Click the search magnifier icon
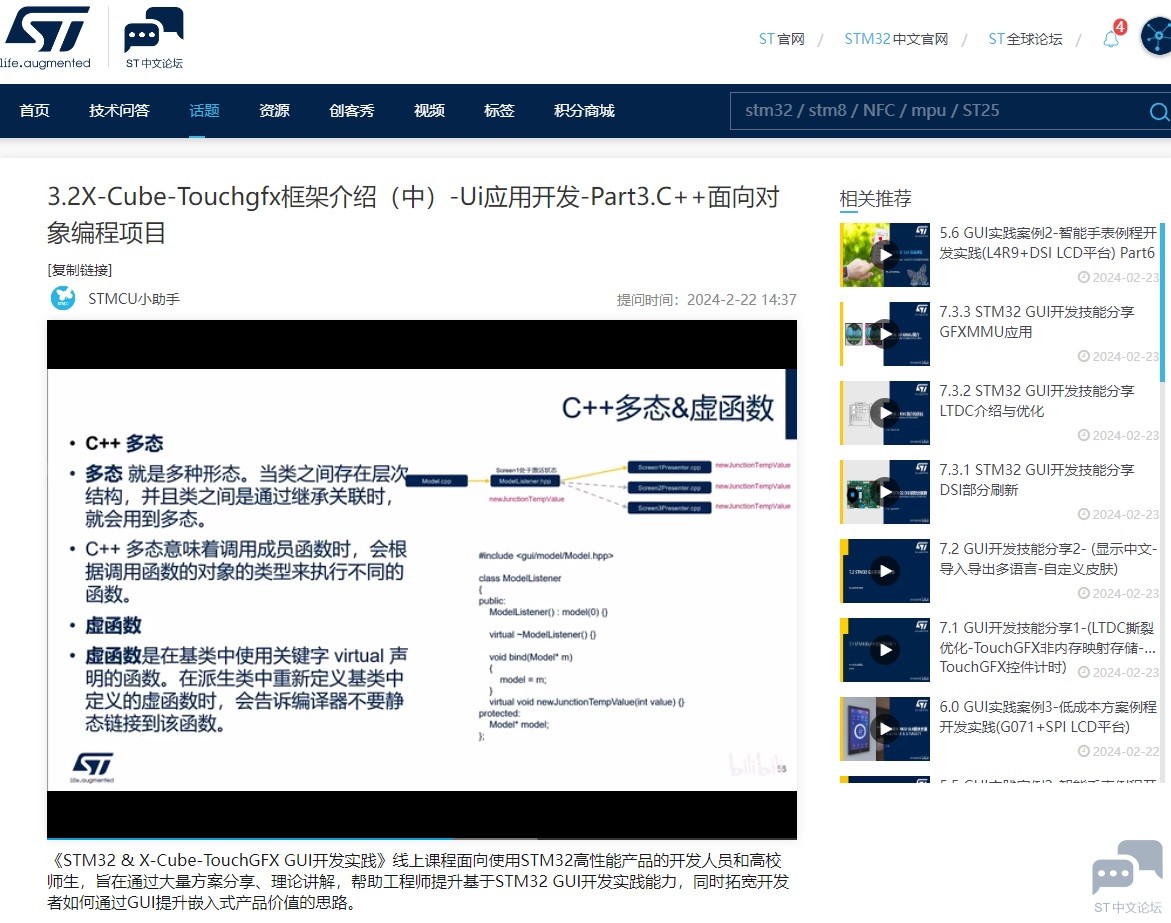1171x923 pixels. pos(1158,112)
